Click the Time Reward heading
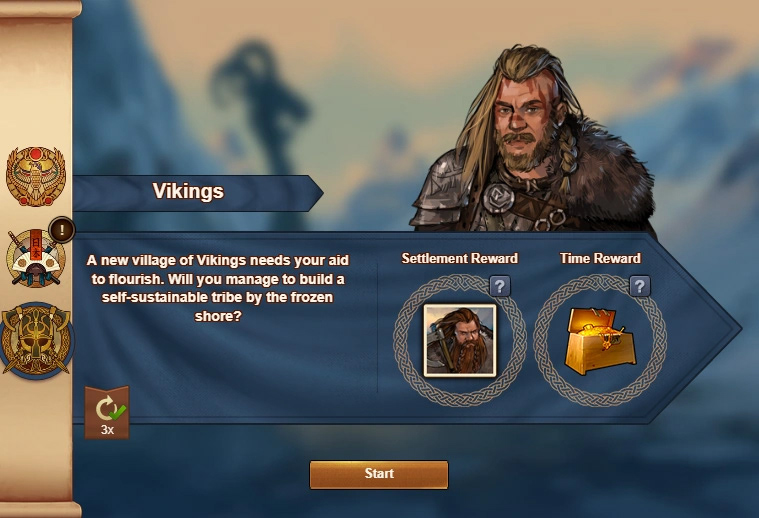The height and width of the screenshot is (518, 759). pyautogui.click(x=600, y=259)
